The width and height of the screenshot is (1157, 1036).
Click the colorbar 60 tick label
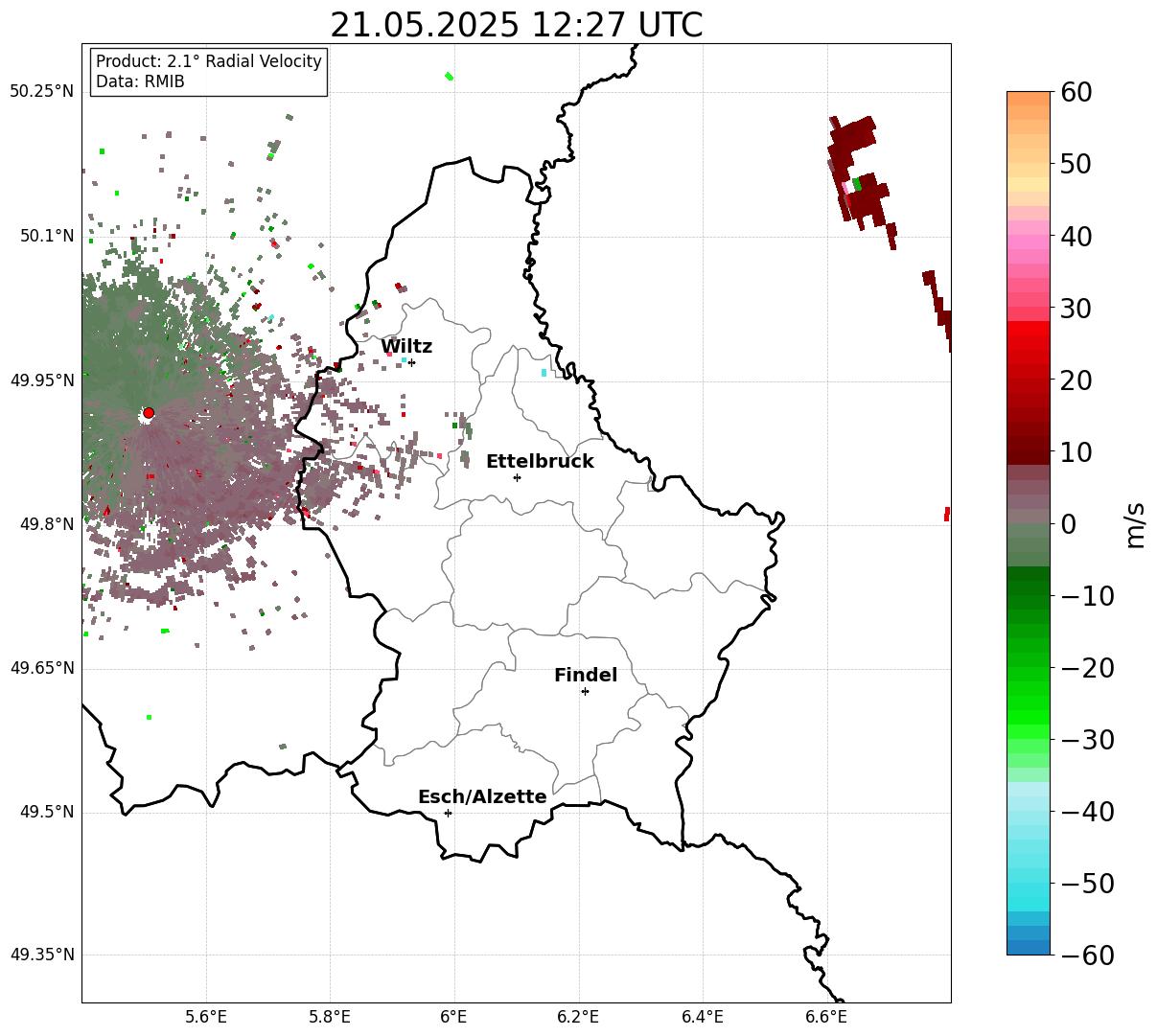tap(1076, 92)
